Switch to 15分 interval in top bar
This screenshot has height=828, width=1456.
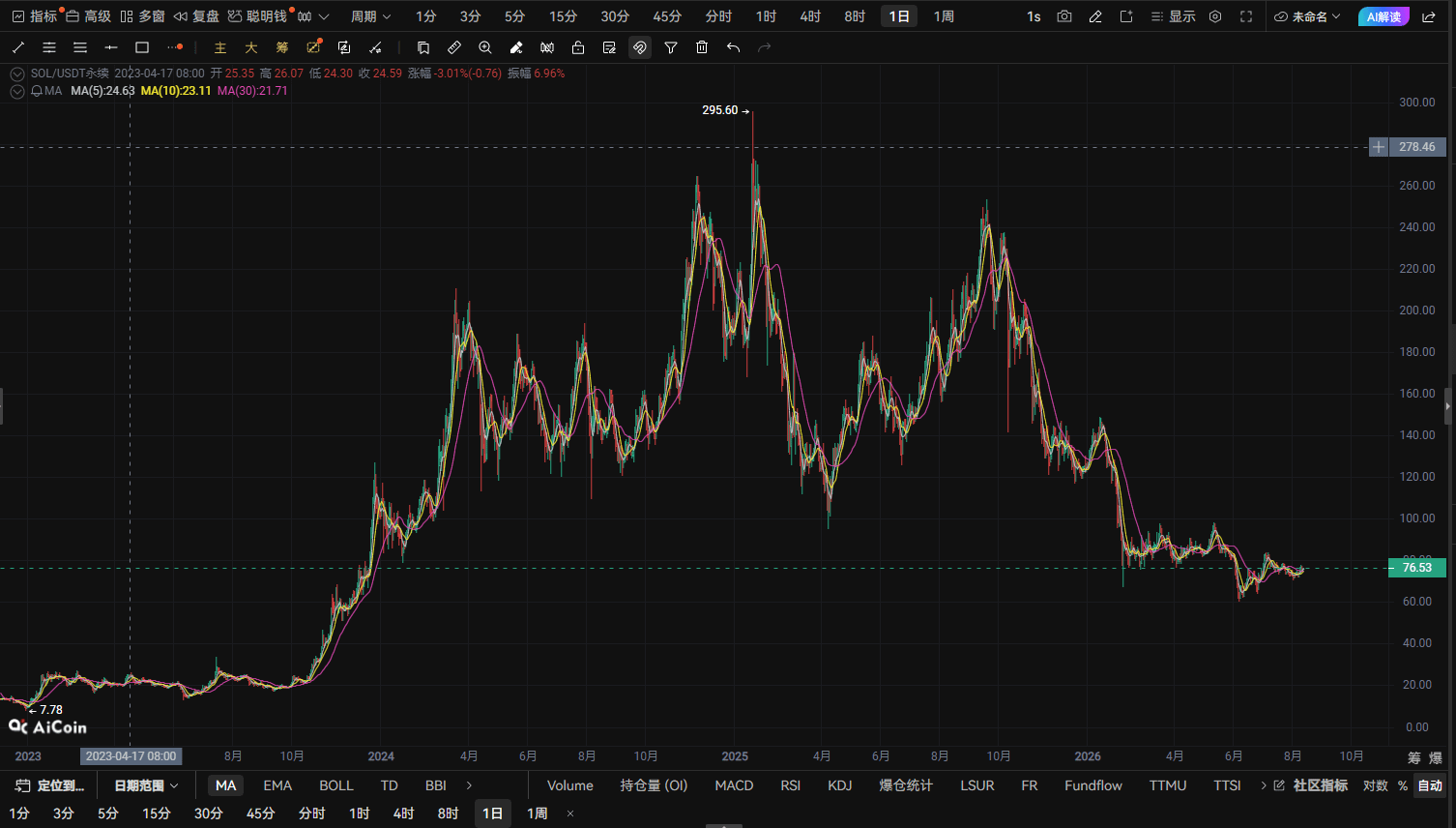coord(563,16)
